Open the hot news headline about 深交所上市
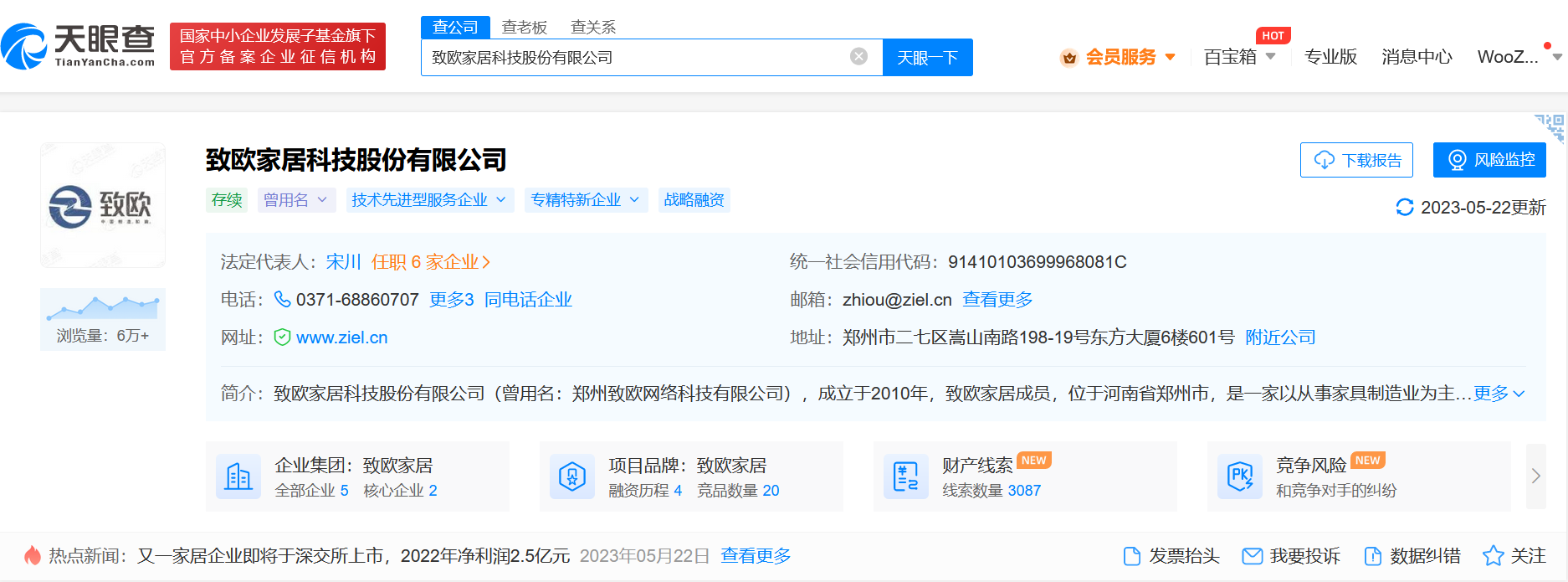The width and height of the screenshot is (1568, 582). pos(353,556)
